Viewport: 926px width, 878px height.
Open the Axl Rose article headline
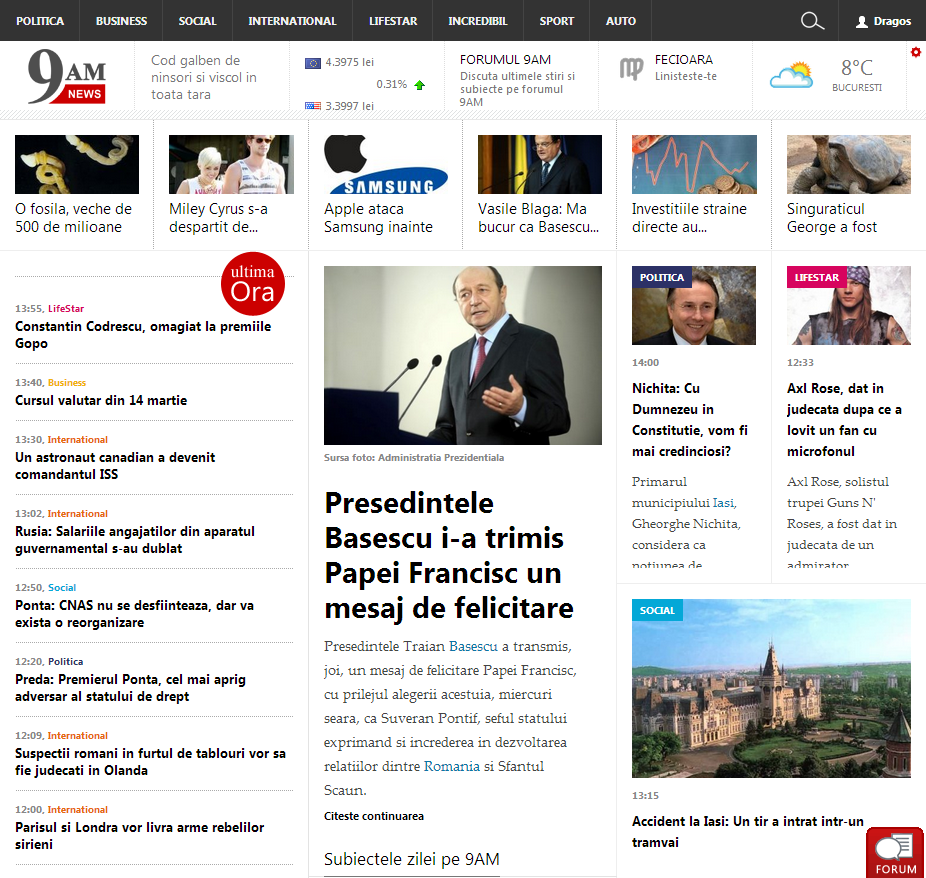(844, 409)
